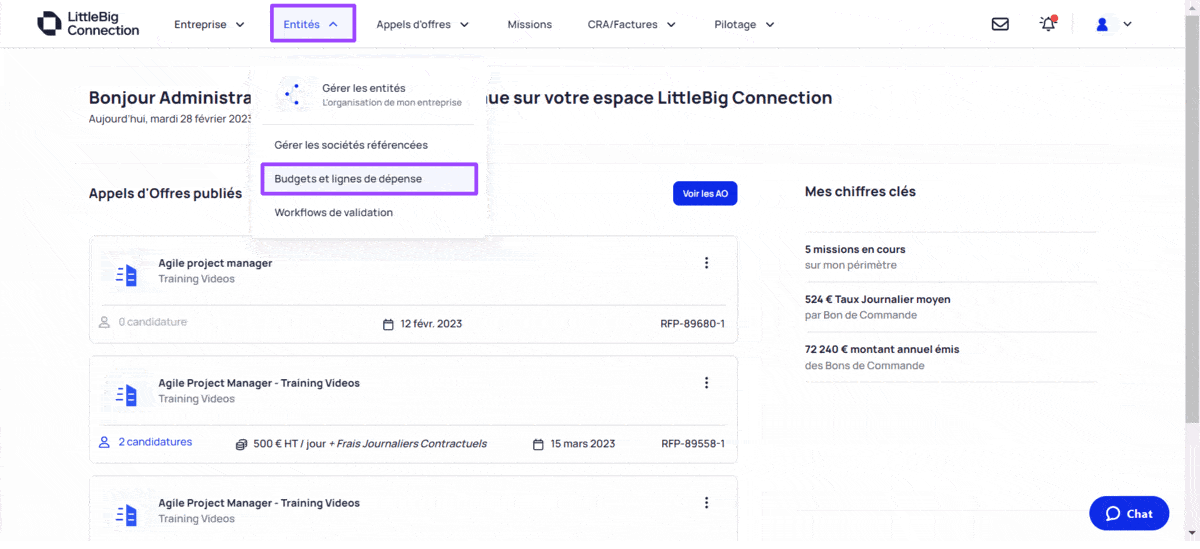Click the Mes chiffres clés heading
This screenshot has height=549, width=1200.
coord(860,191)
